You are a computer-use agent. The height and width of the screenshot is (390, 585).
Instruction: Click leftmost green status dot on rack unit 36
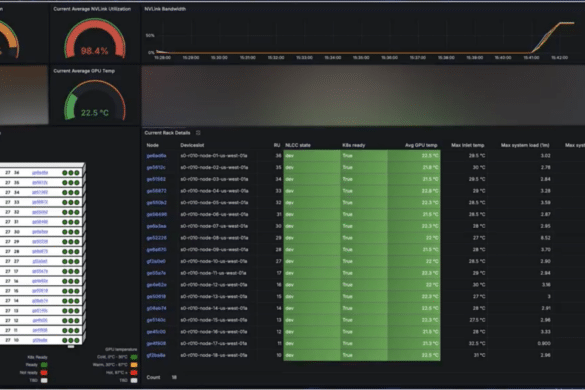pyautogui.click(x=65, y=173)
